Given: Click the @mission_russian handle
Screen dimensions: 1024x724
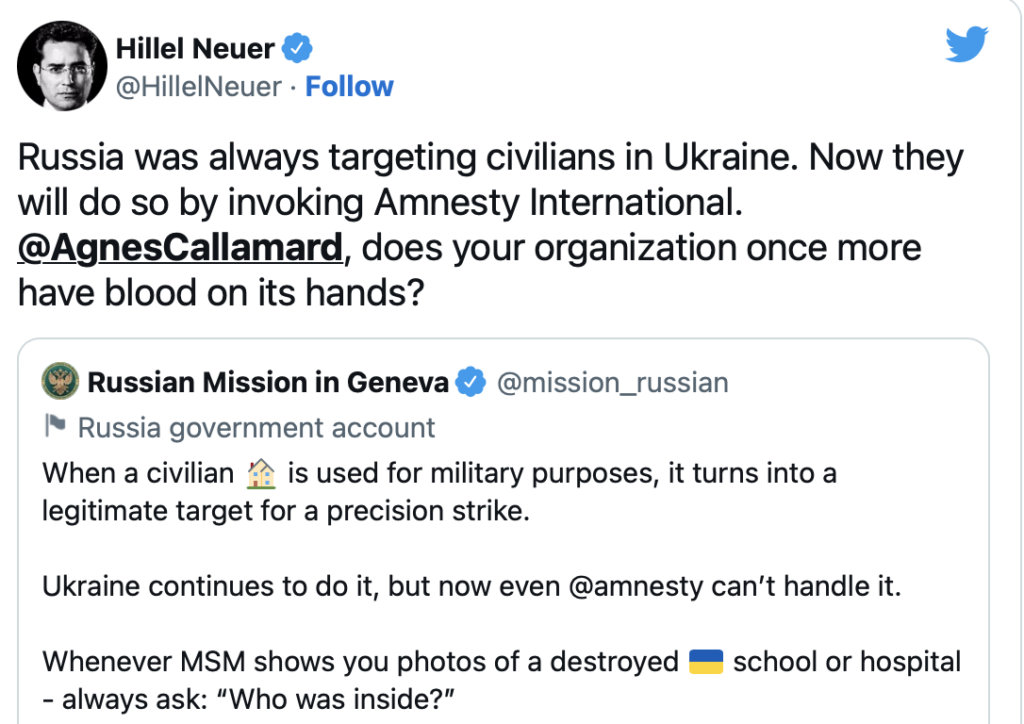Looking at the screenshot, I should point(612,382).
